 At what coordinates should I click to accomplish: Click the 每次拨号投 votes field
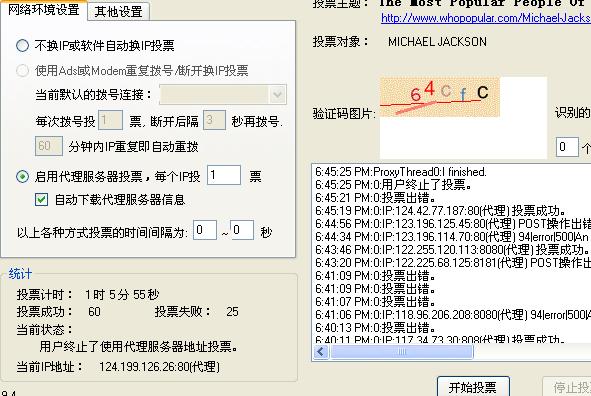[x=110, y=120]
